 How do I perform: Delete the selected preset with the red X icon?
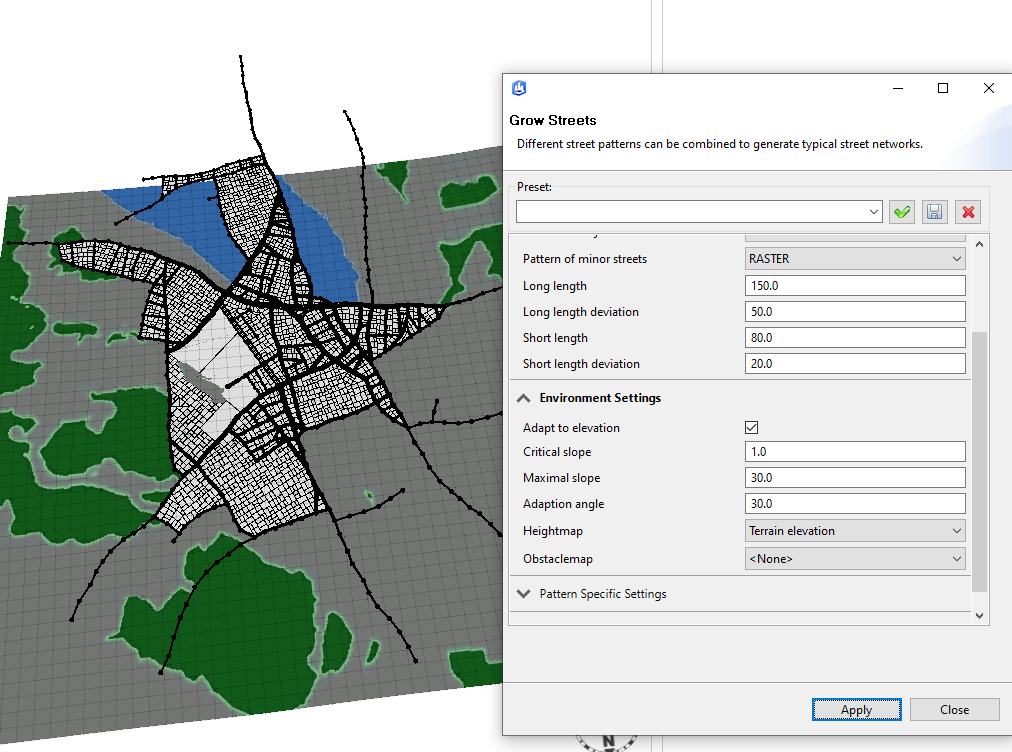tap(967, 211)
